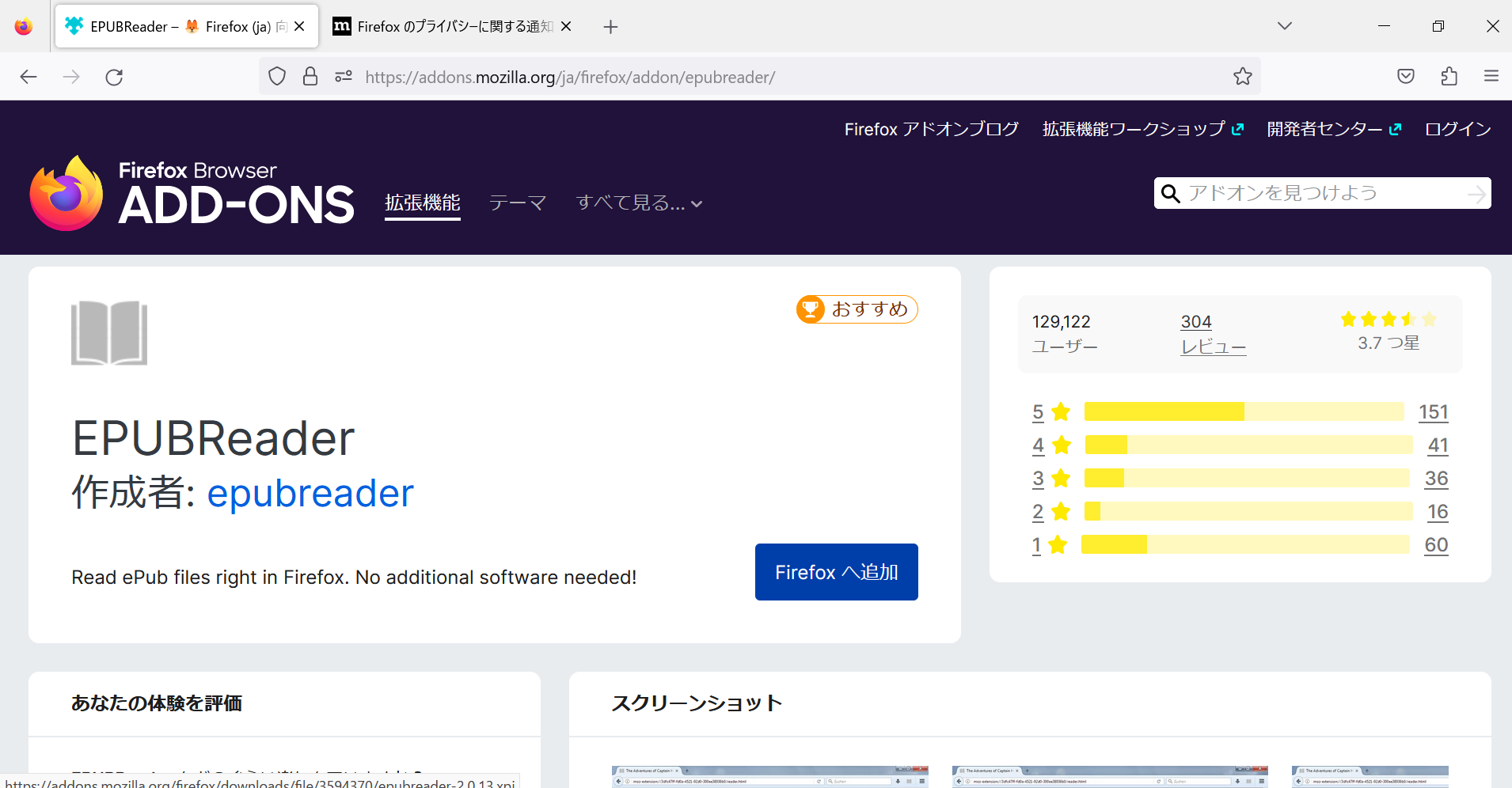Viewport: 1512px width, 788px height.
Task: Open the tab overview chevron
Action: [1284, 25]
